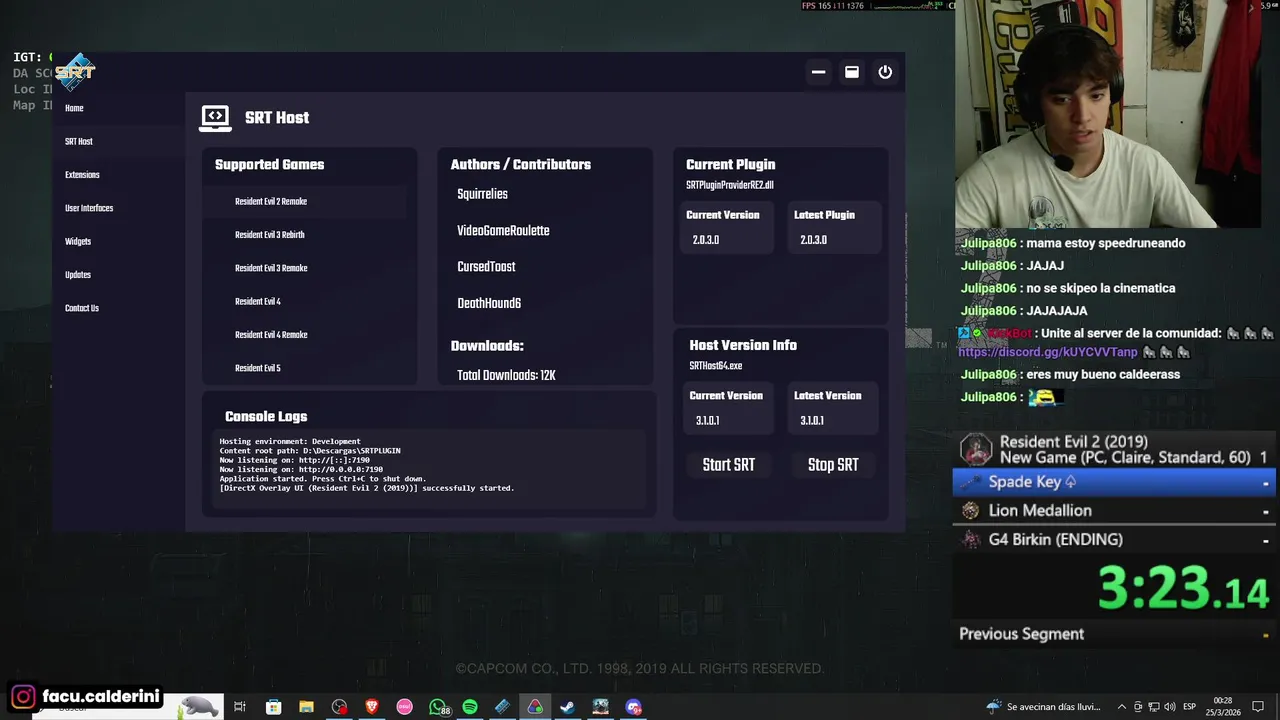Open osu! from the taskbar
This screenshot has width=1280, height=720.
[404, 708]
